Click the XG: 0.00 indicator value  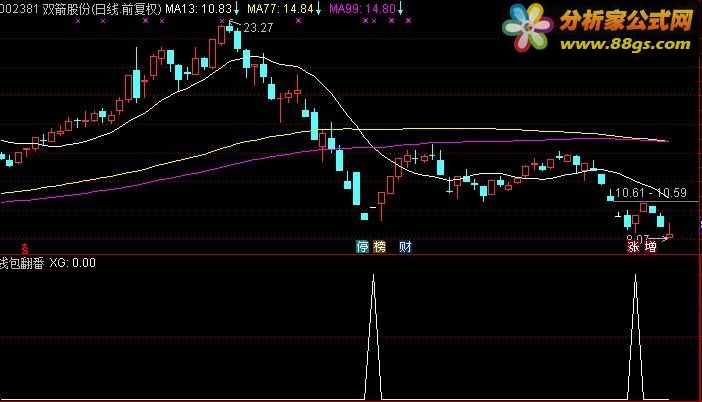pyautogui.click(x=73, y=263)
